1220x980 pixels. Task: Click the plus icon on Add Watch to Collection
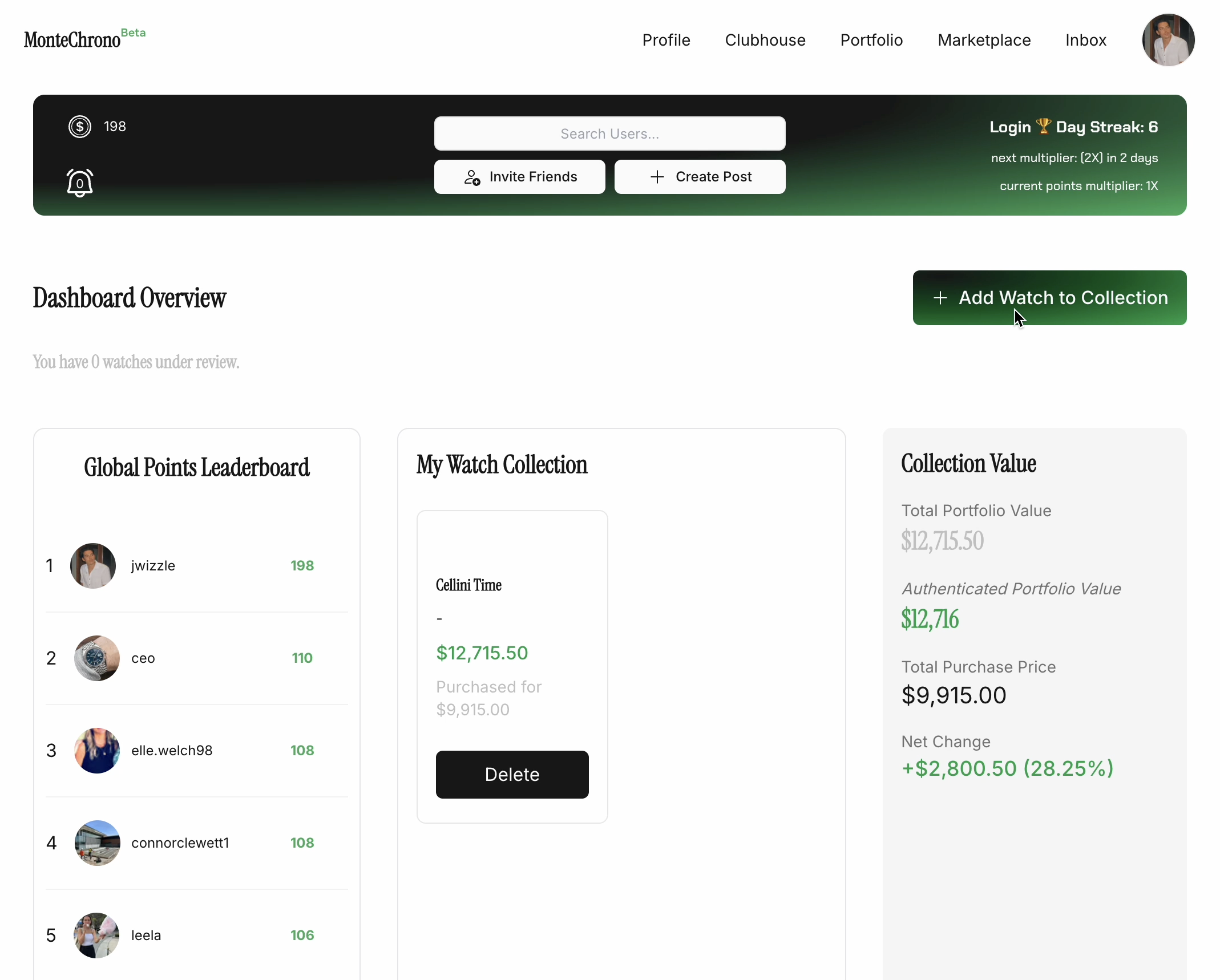[940, 297]
